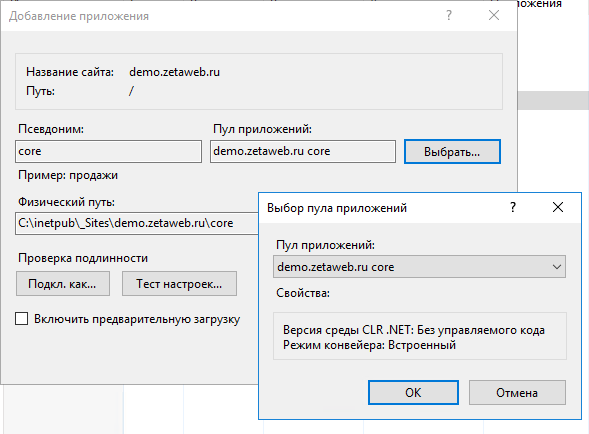Click the Свойства: label
Image resolution: width=589 pixels, height=434 pixels.
click(303, 293)
